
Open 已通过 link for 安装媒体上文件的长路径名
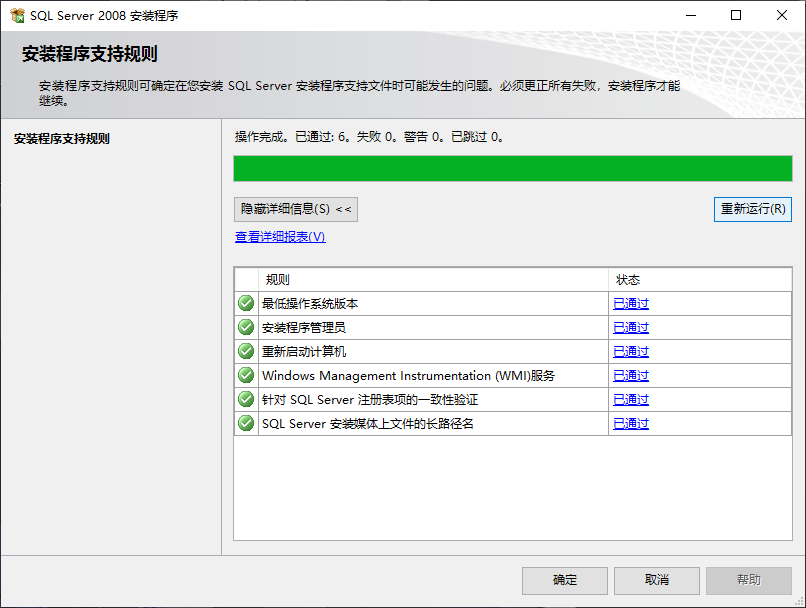[x=631, y=423]
